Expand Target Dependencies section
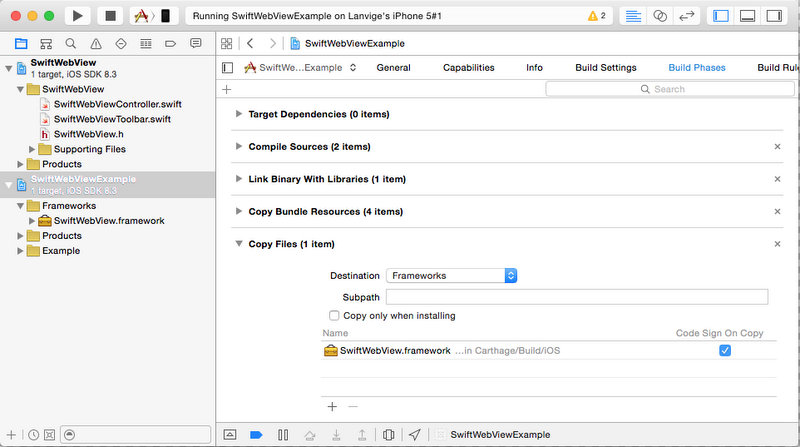 coord(238,114)
